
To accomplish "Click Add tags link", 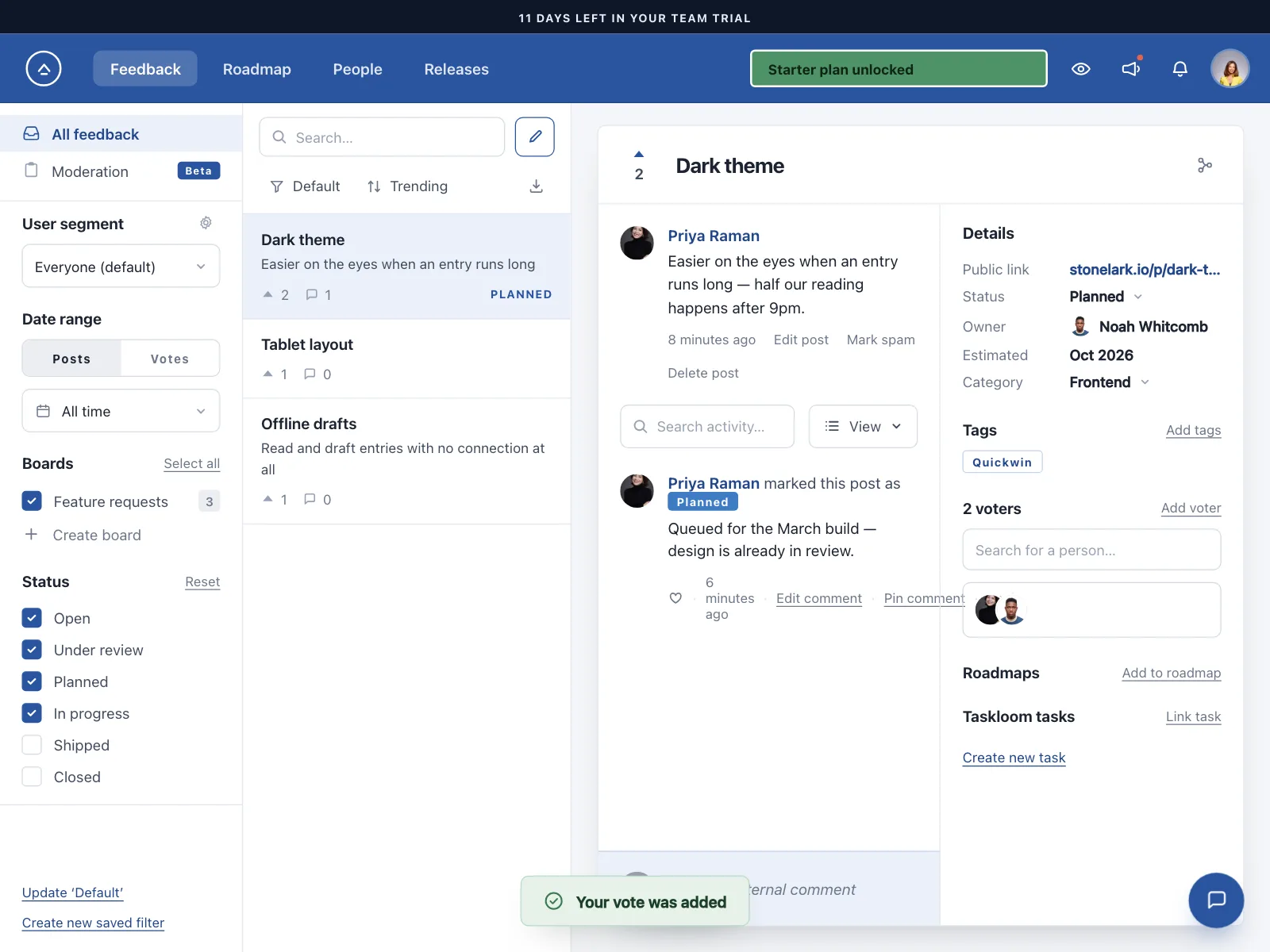I will coord(1193,431).
